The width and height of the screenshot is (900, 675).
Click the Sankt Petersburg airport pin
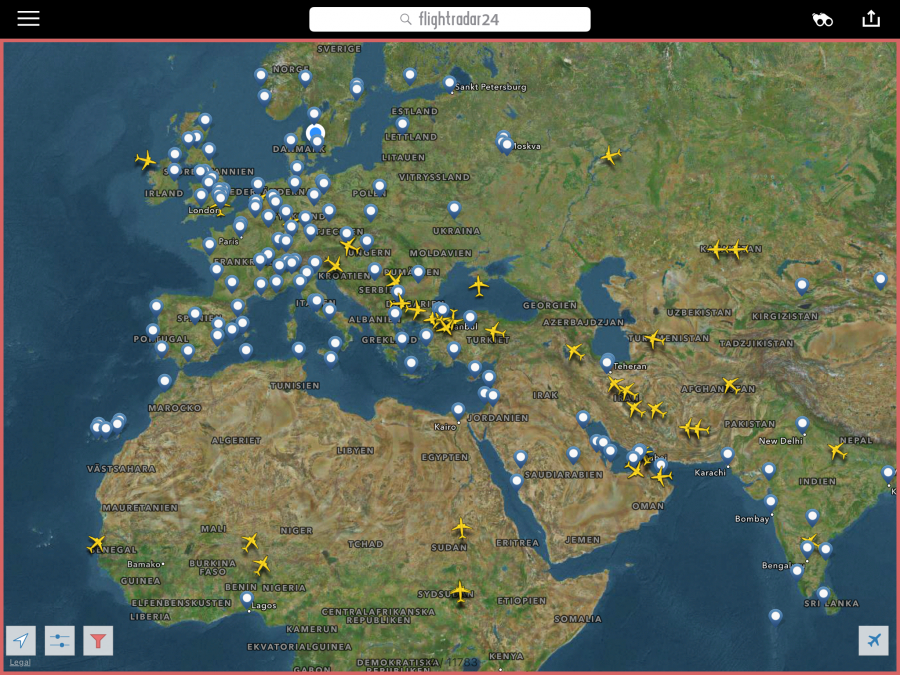tap(450, 83)
